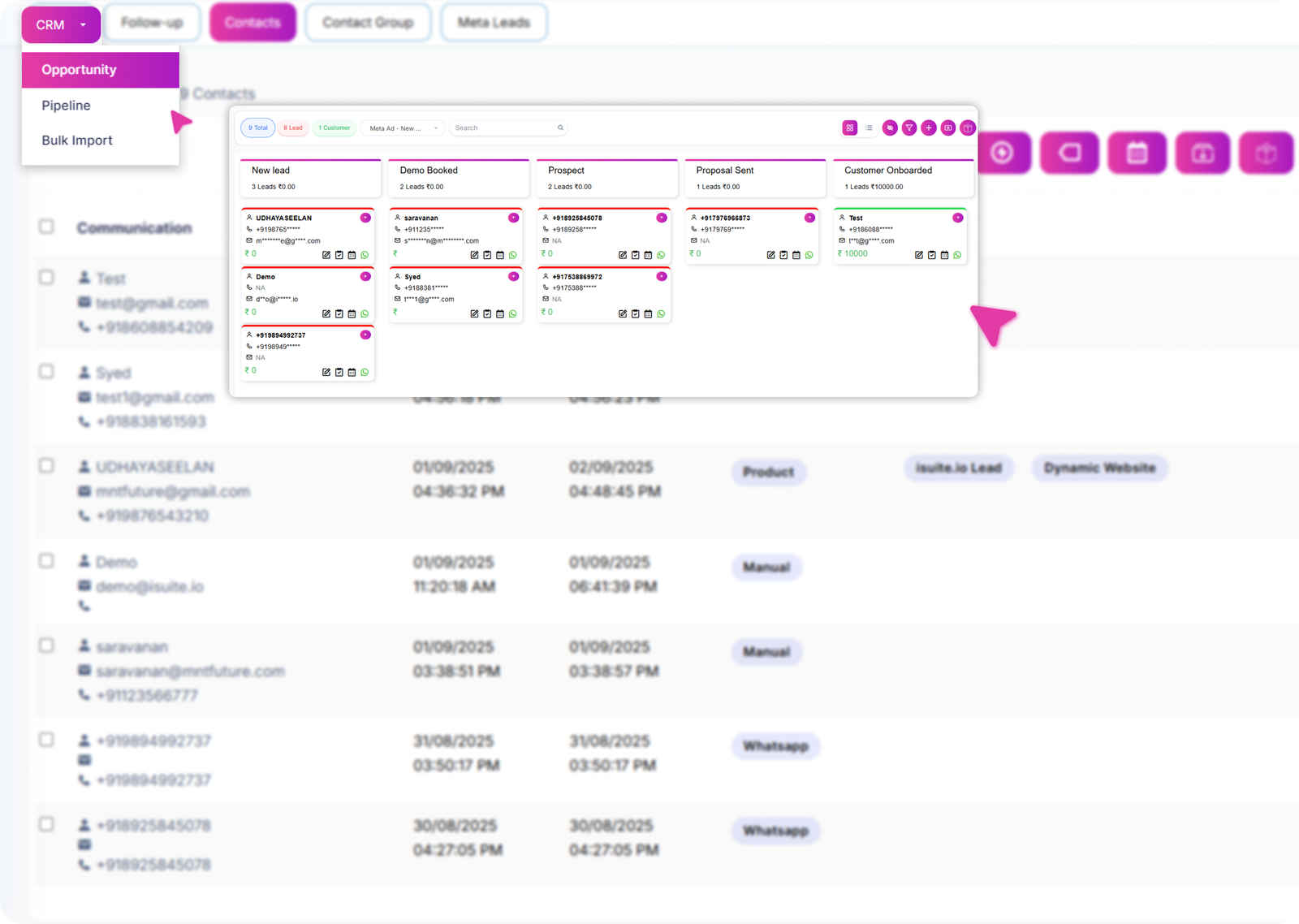
Task: Click the 1 Customer filter pill
Action: click(334, 127)
